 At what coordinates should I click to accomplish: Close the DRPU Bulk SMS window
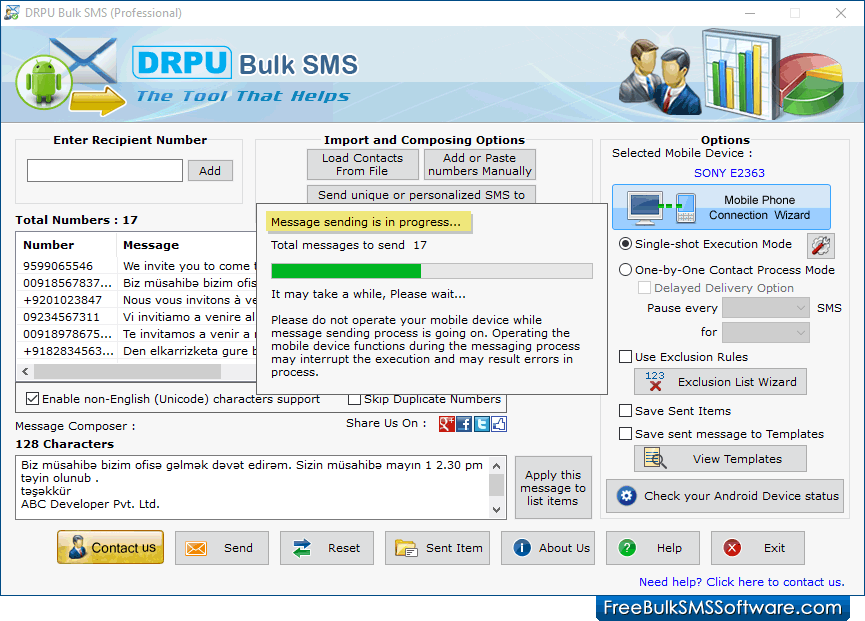coord(841,13)
